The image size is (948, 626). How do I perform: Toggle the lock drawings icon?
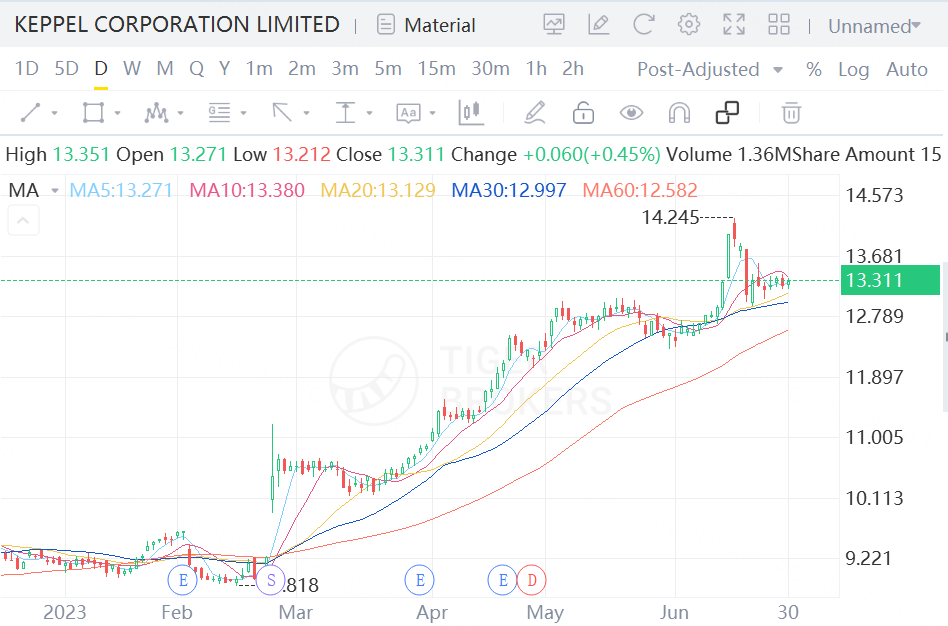(583, 112)
